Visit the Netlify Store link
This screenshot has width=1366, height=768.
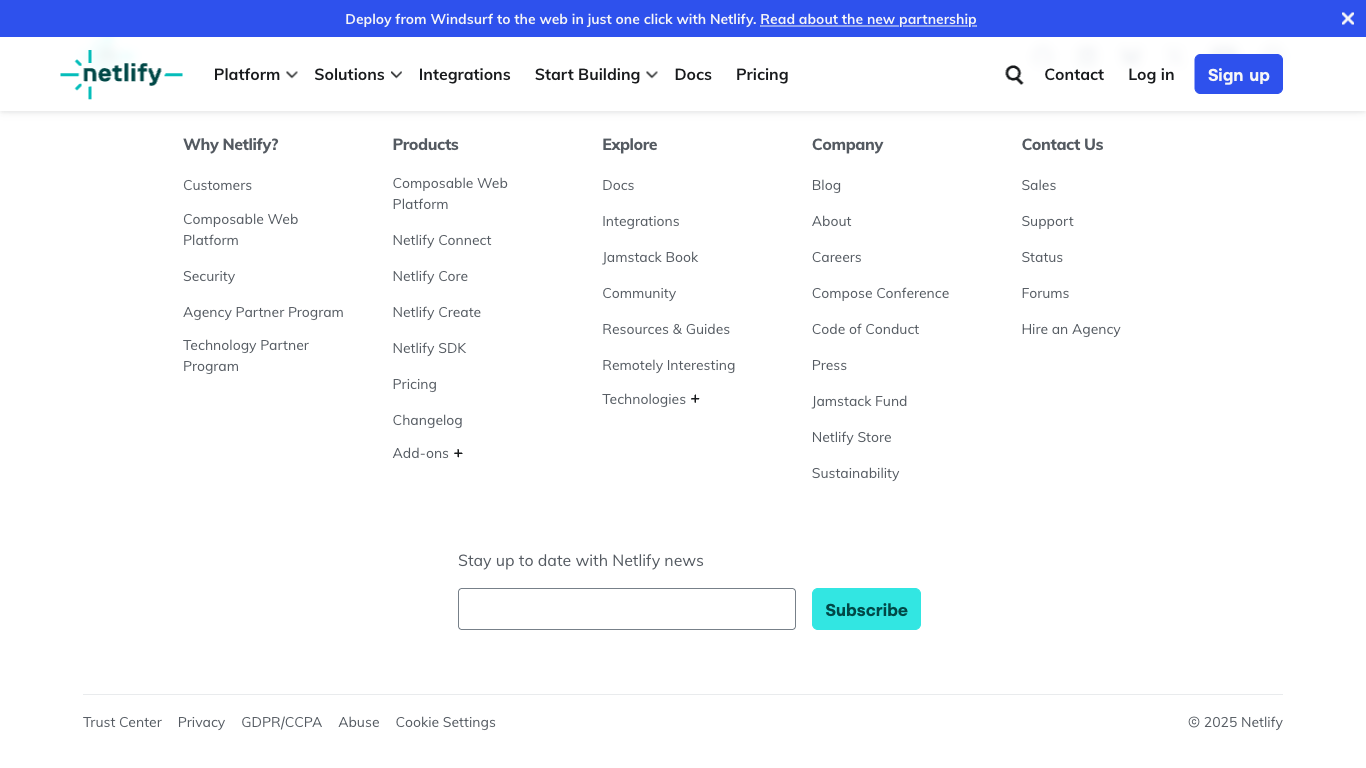click(x=852, y=437)
